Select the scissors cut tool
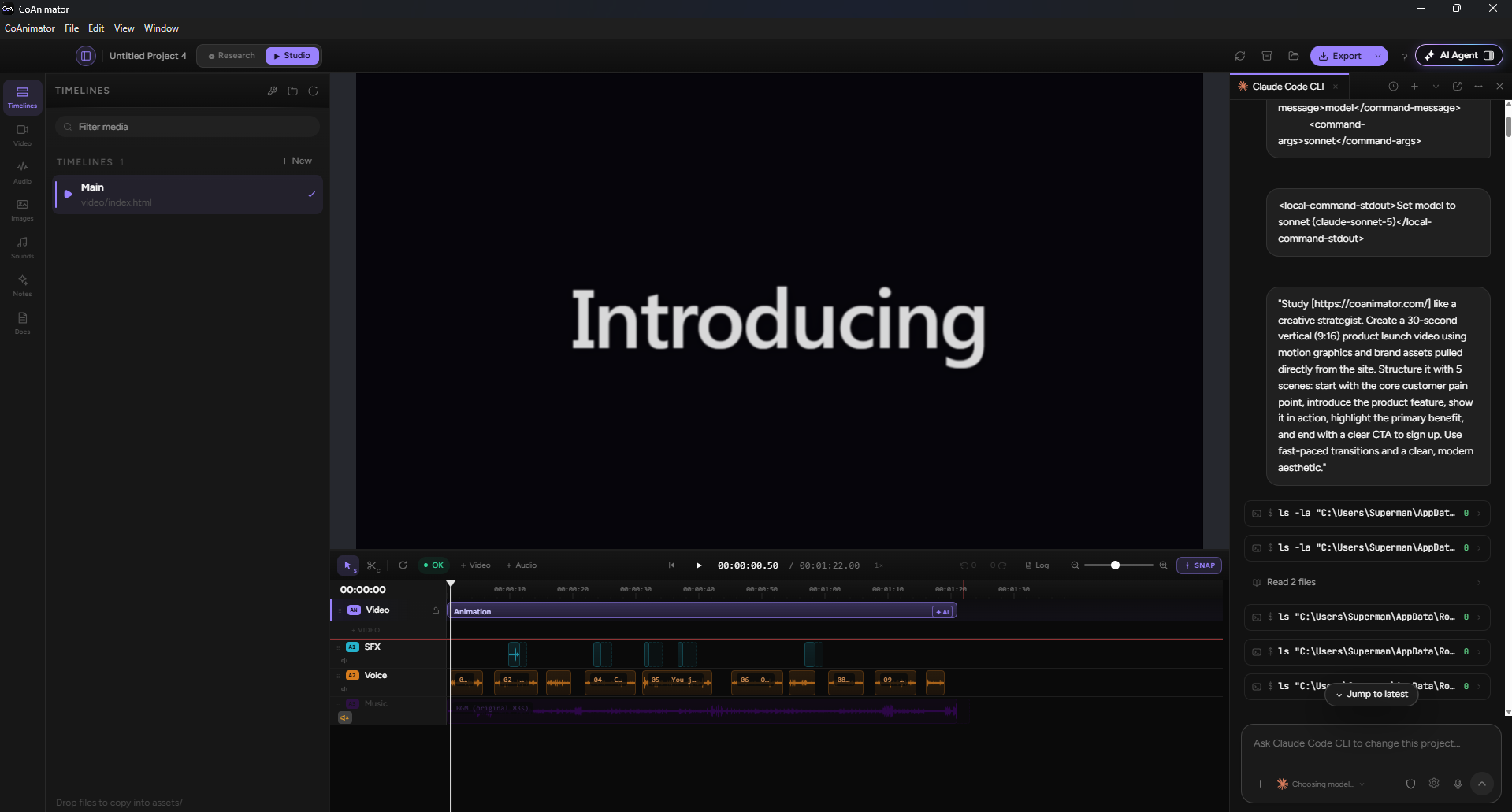 pyautogui.click(x=373, y=565)
